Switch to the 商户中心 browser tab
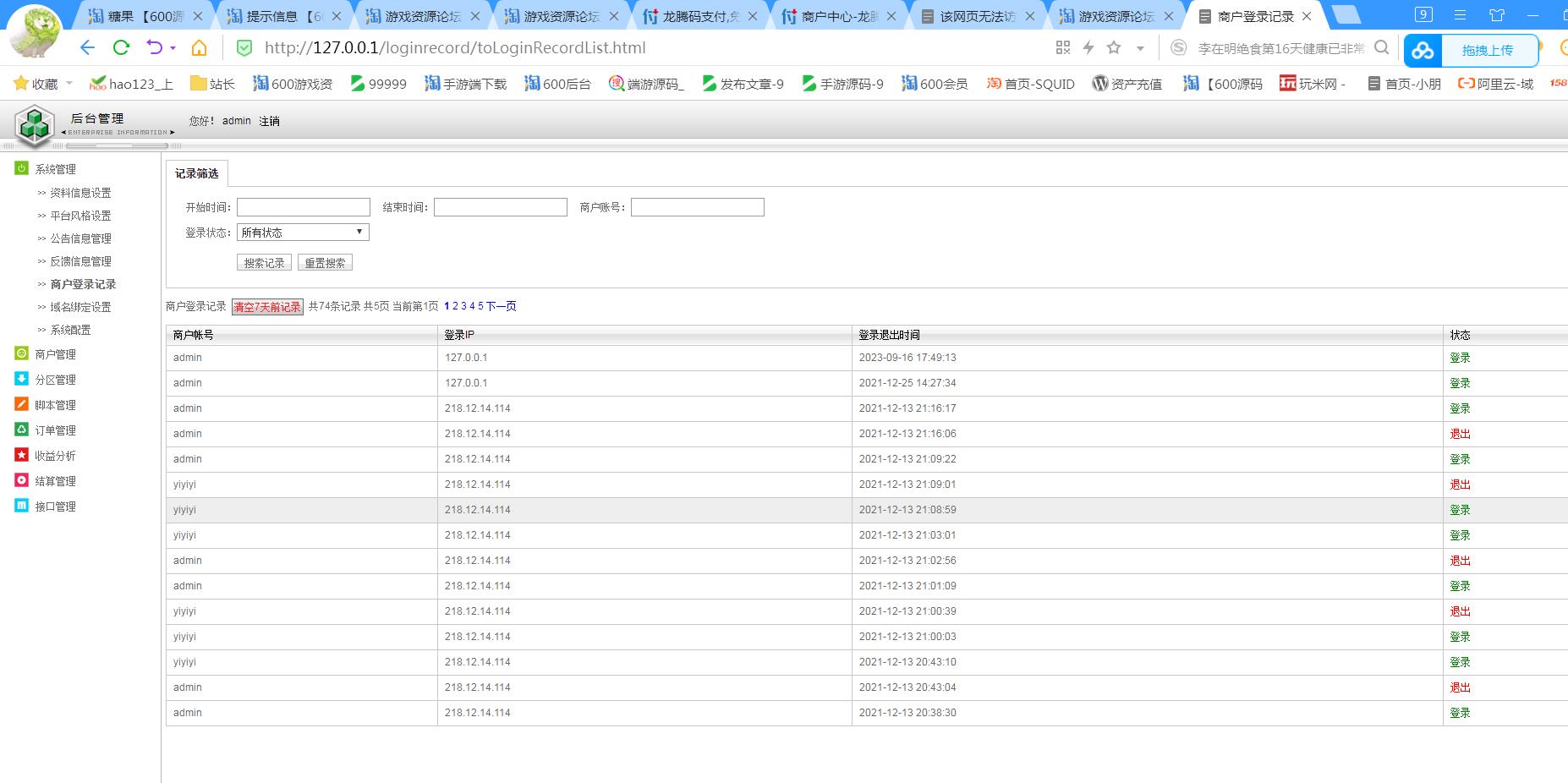Image resolution: width=1568 pixels, height=783 pixels. coord(838,16)
